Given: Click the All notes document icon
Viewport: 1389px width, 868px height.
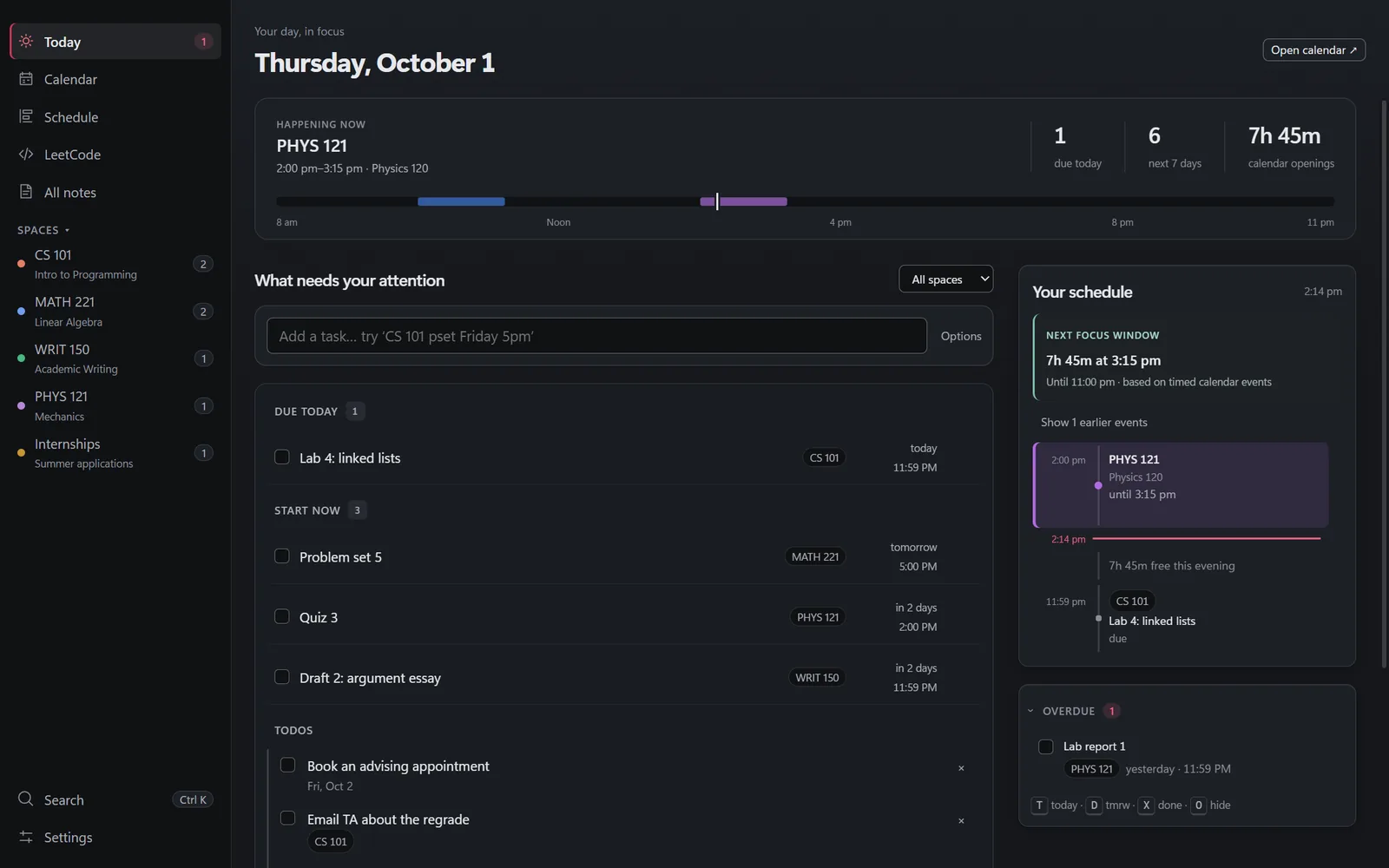Looking at the screenshot, I should coord(26,192).
